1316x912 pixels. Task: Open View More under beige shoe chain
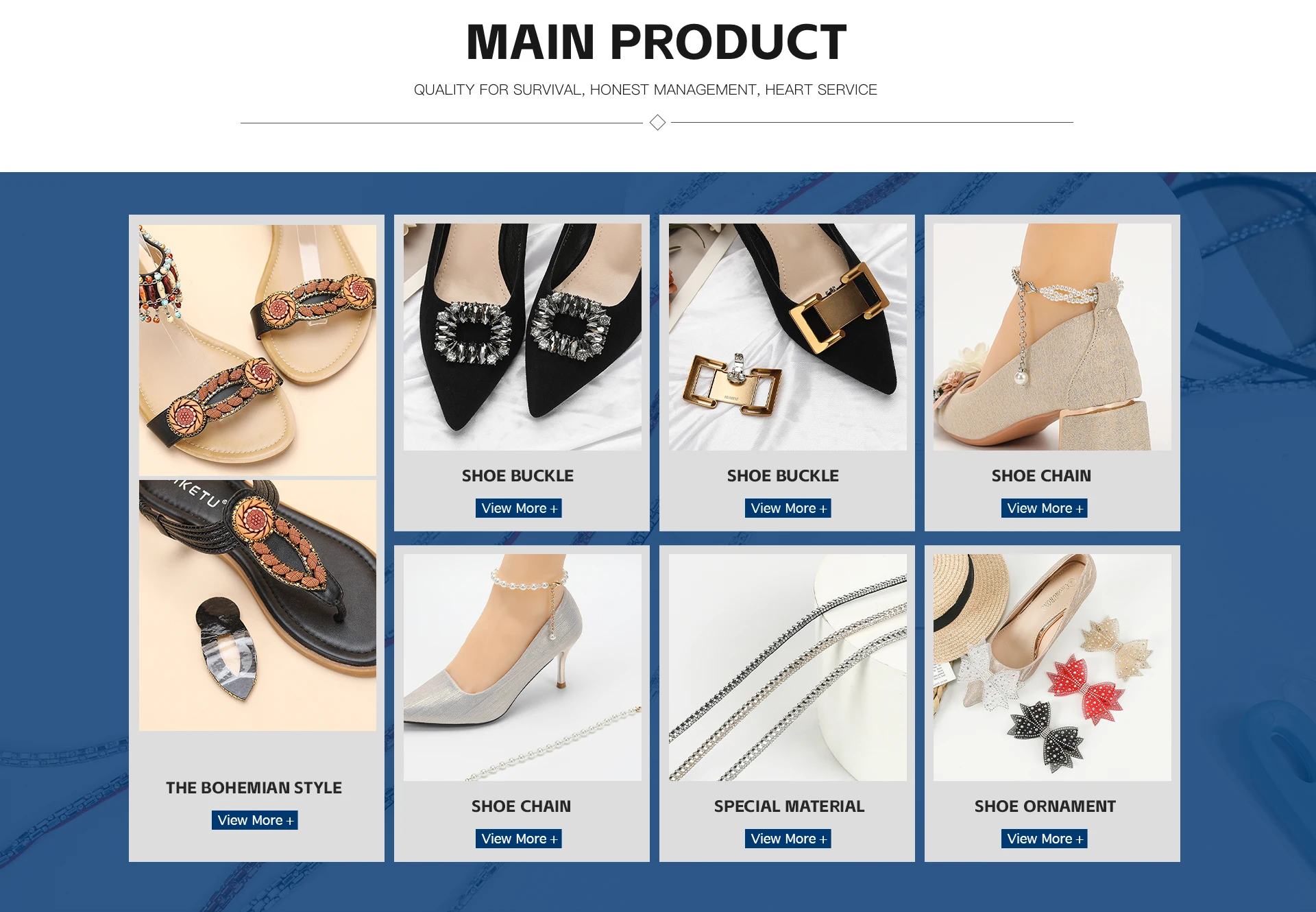[1044, 508]
